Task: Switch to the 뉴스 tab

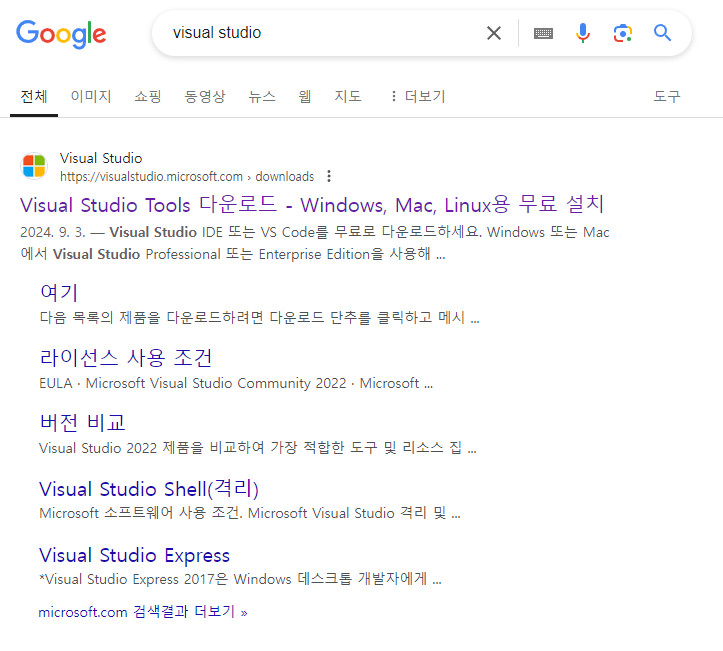Action: point(262,96)
